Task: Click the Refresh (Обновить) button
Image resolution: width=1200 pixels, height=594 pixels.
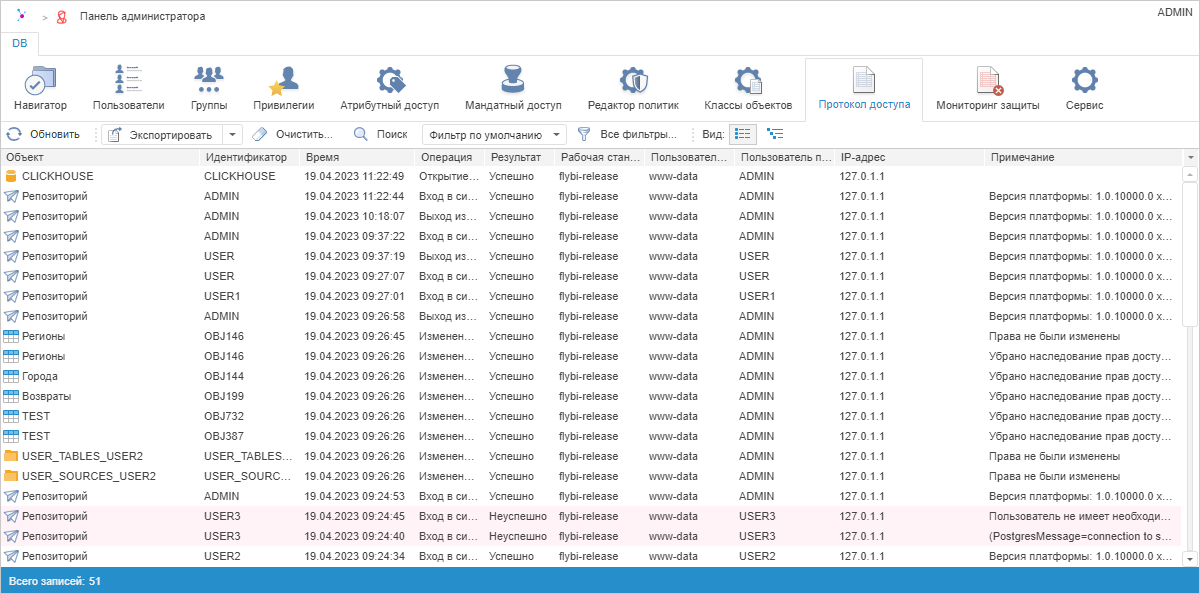Action: pos(43,134)
